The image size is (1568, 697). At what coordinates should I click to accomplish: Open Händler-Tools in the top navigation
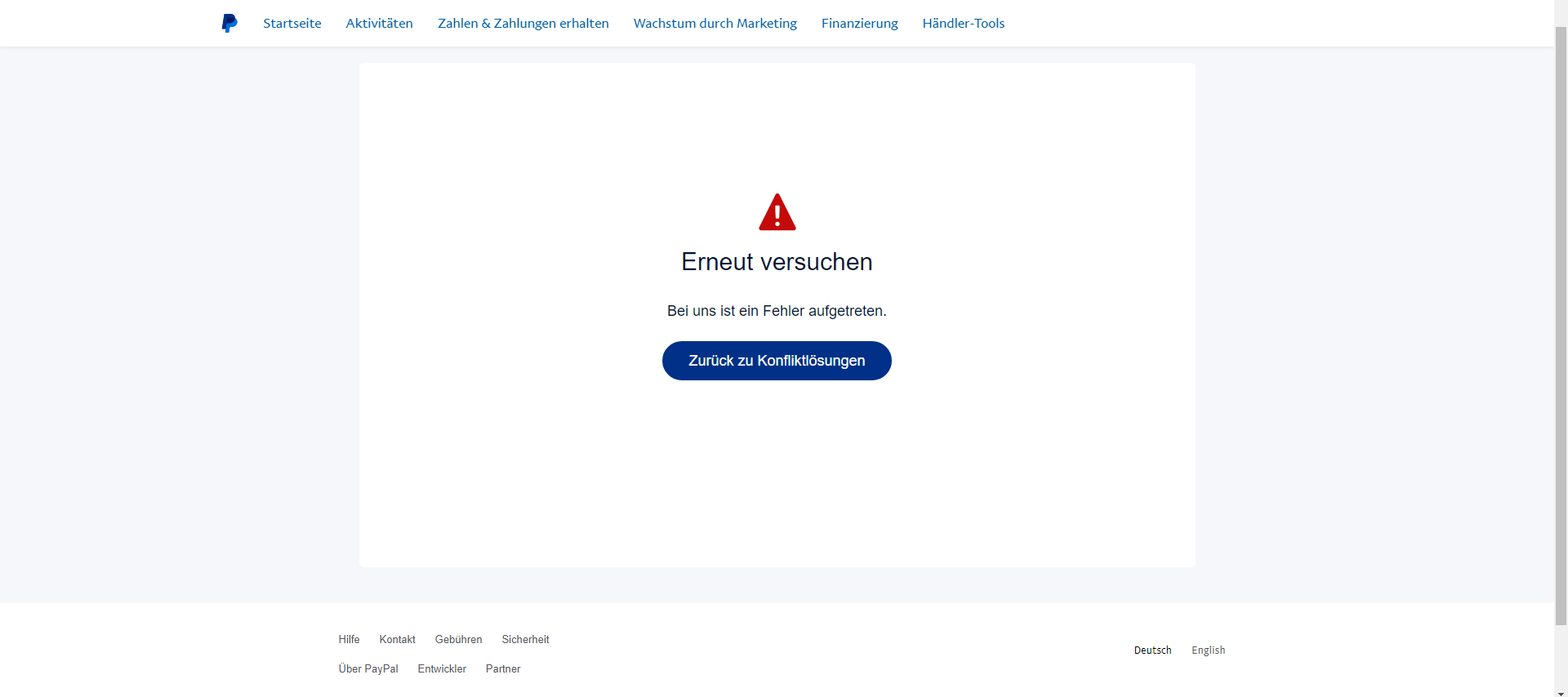(x=964, y=23)
